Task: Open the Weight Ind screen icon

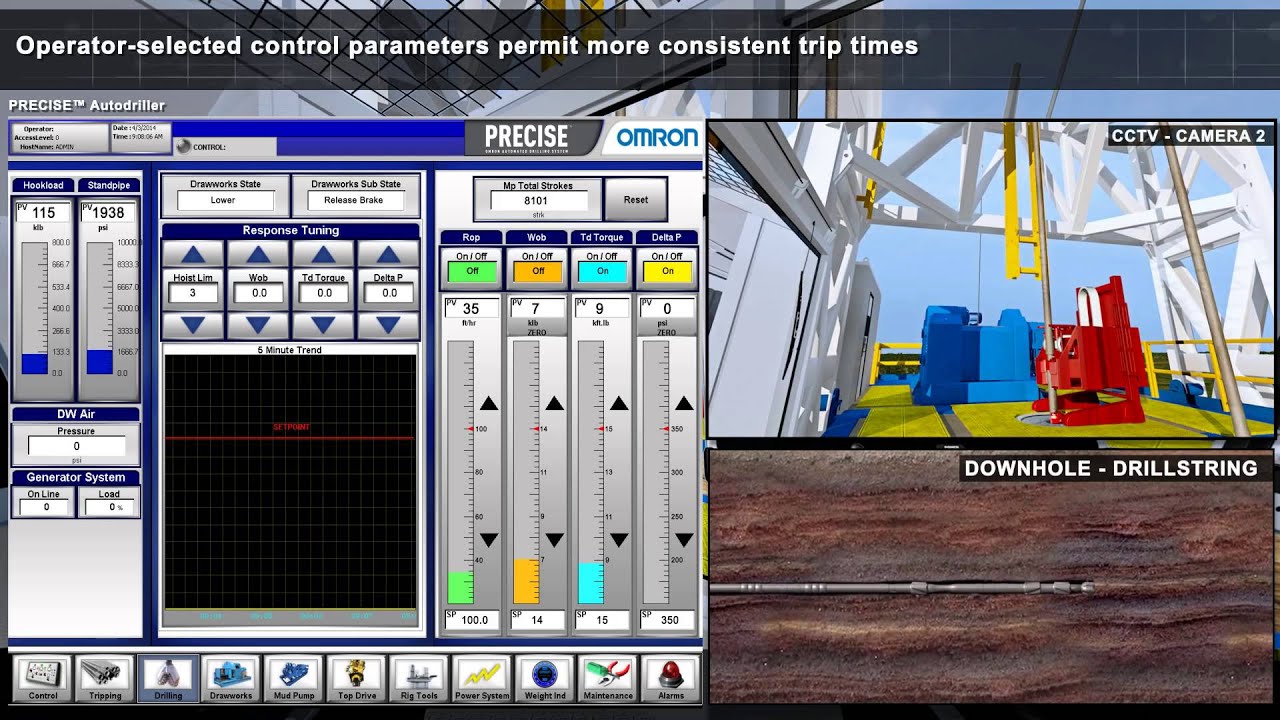Action: click(545, 679)
